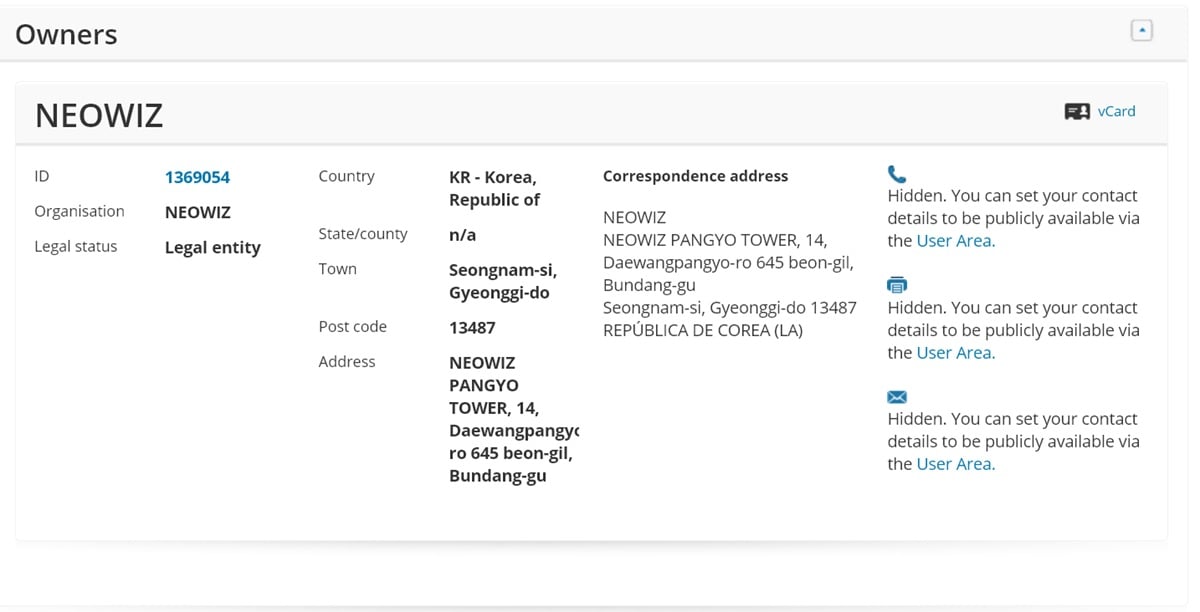Select the Seongnam-si town value
1200x612 pixels.
point(503,282)
